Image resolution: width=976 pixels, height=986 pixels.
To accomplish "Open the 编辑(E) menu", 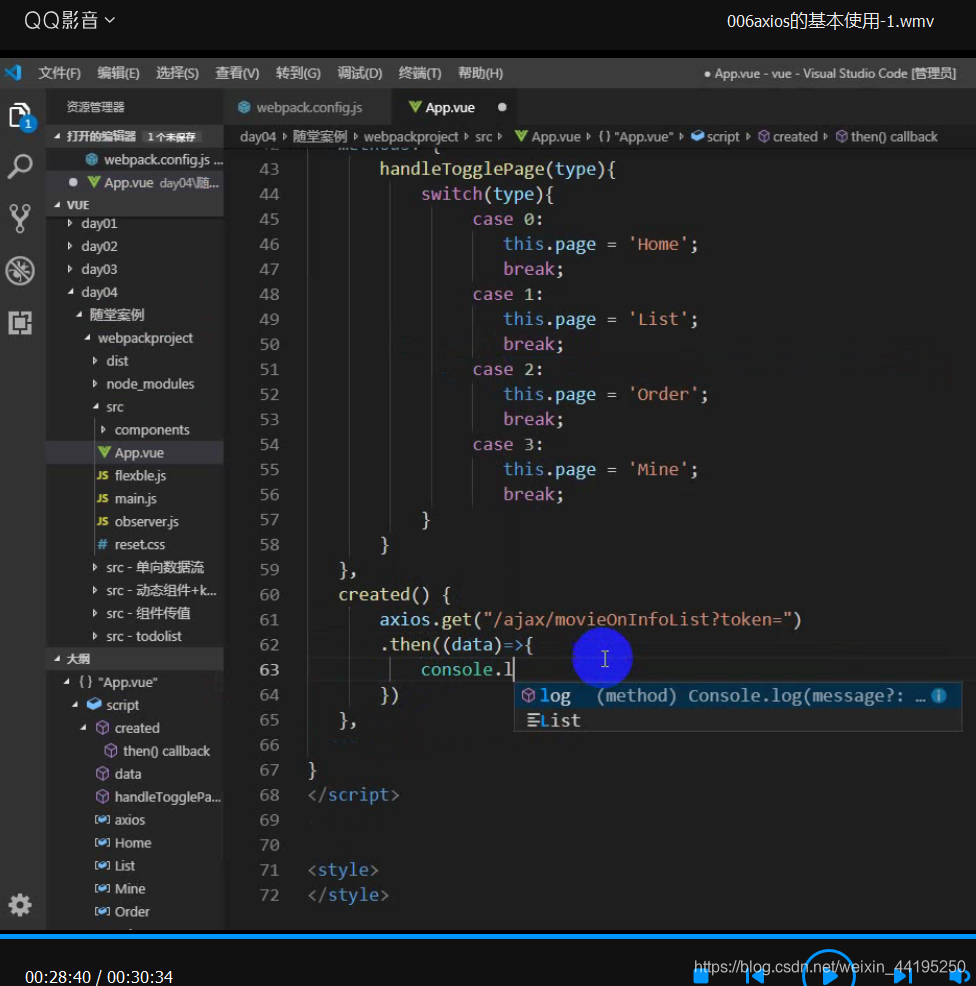I will [x=118, y=74].
